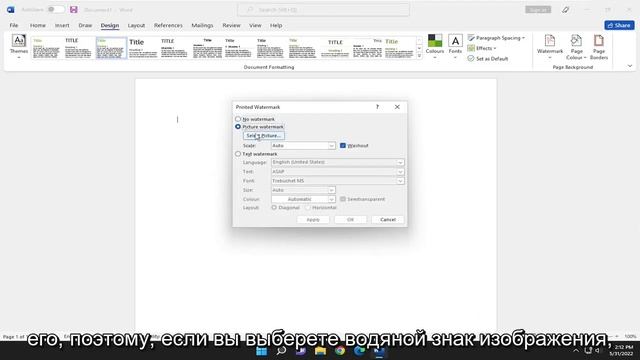
Task: Open the Windows Start menu
Action: pos(261,351)
